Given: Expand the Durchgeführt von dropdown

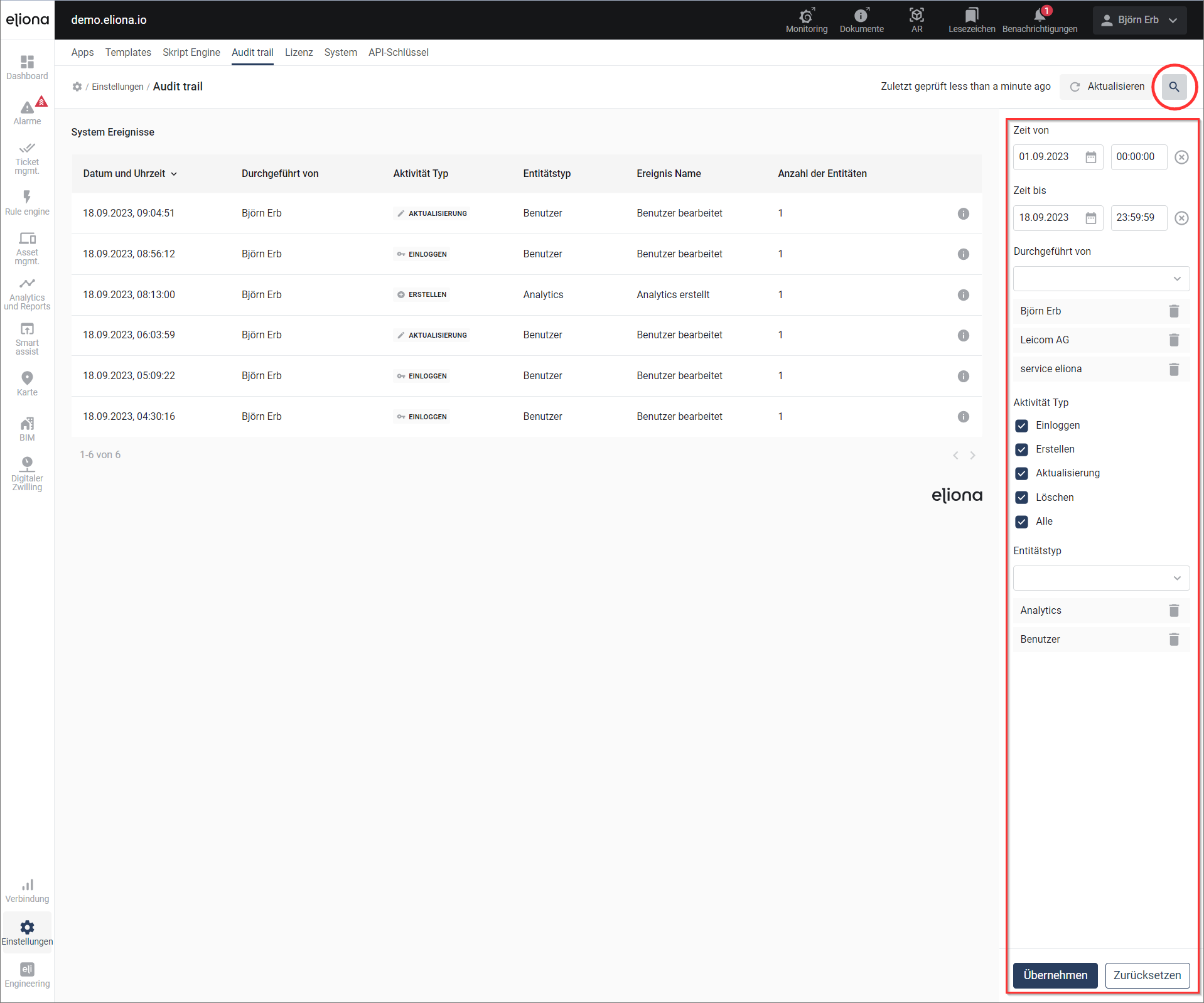Looking at the screenshot, I should 1100,279.
